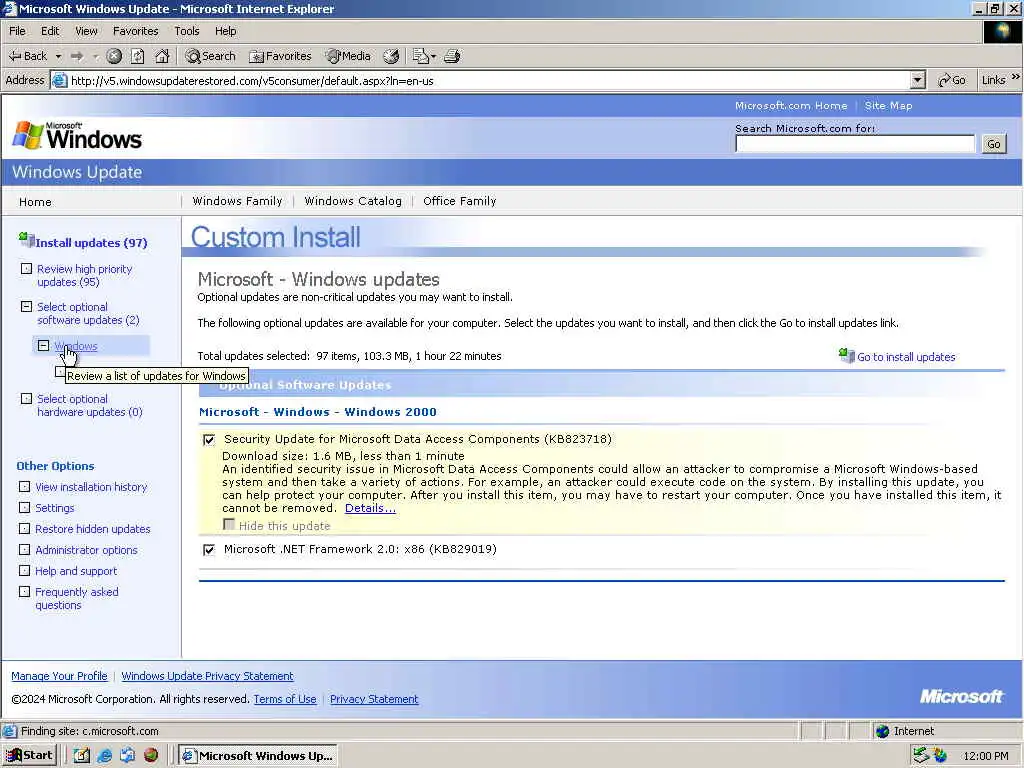
Task: Open the Terms of Use link
Action: point(285,699)
